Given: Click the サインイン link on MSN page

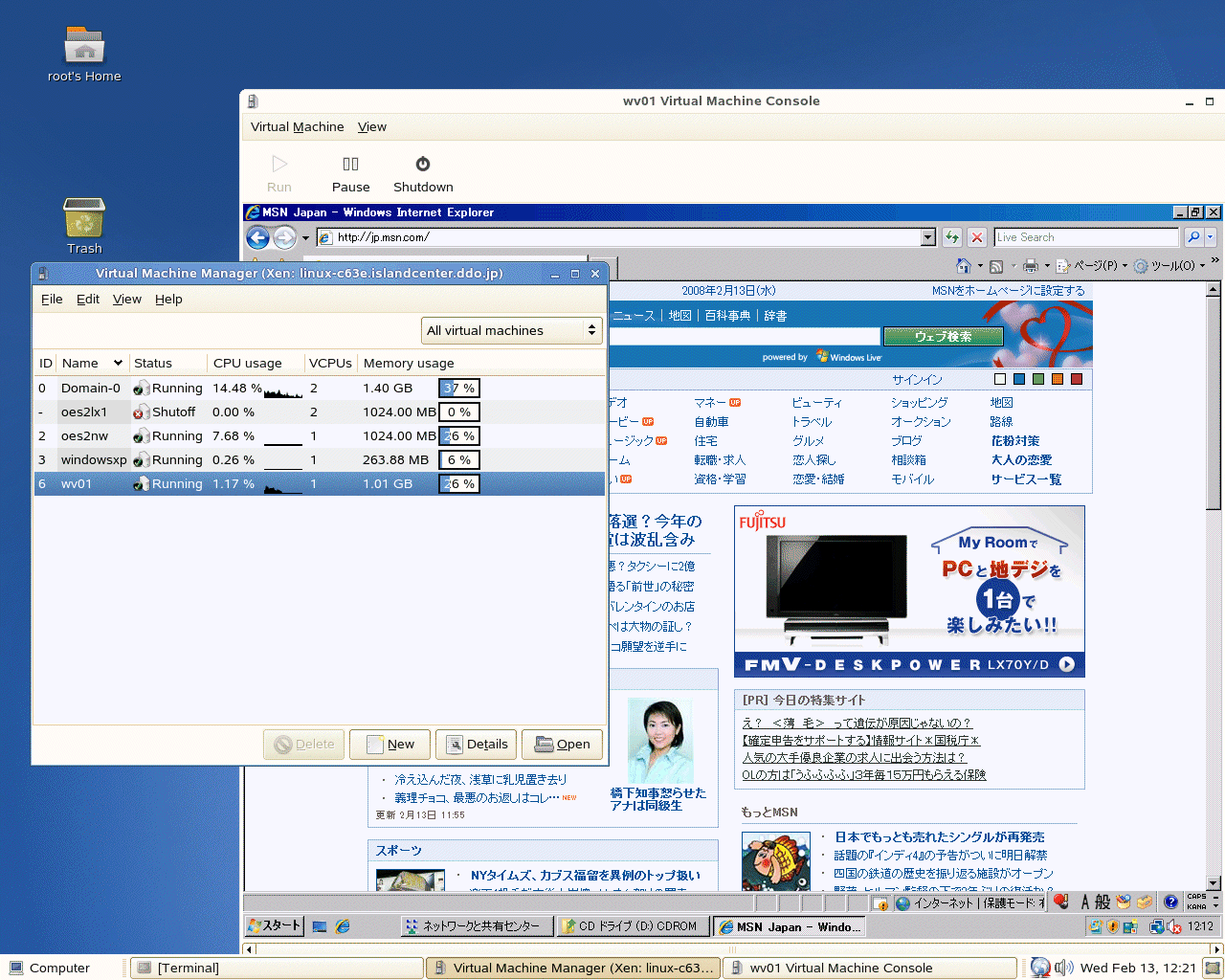Looking at the screenshot, I should point(917,380).
